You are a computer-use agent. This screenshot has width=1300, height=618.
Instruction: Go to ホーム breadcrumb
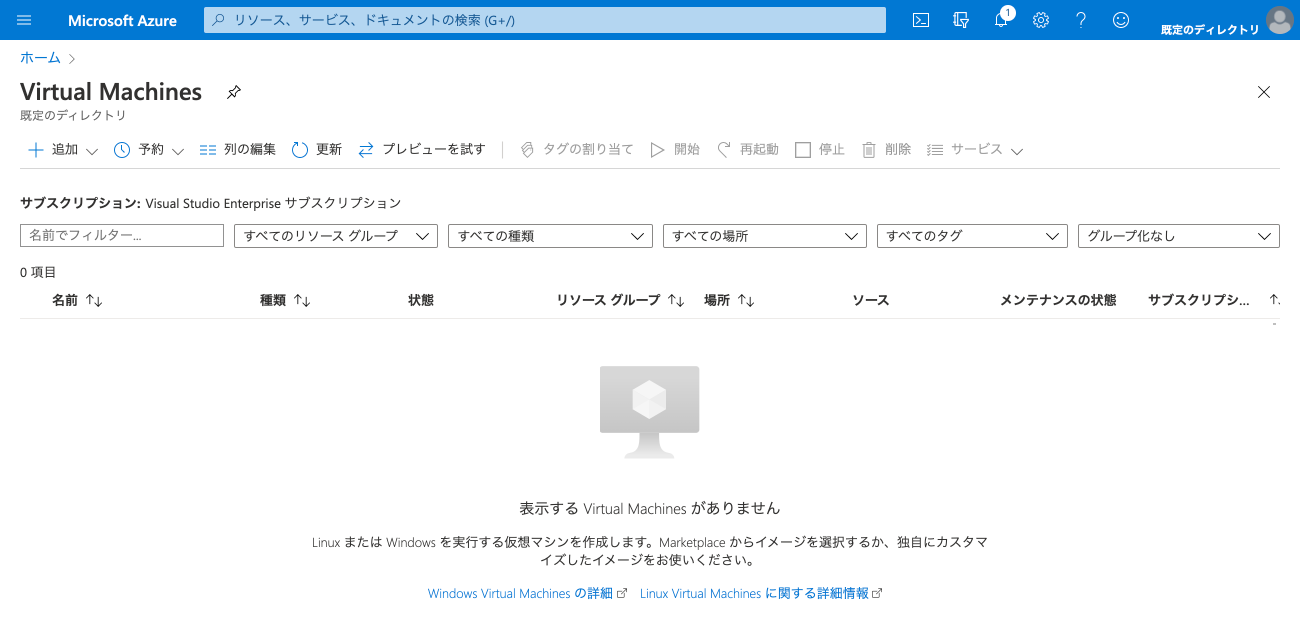[40, 58]
